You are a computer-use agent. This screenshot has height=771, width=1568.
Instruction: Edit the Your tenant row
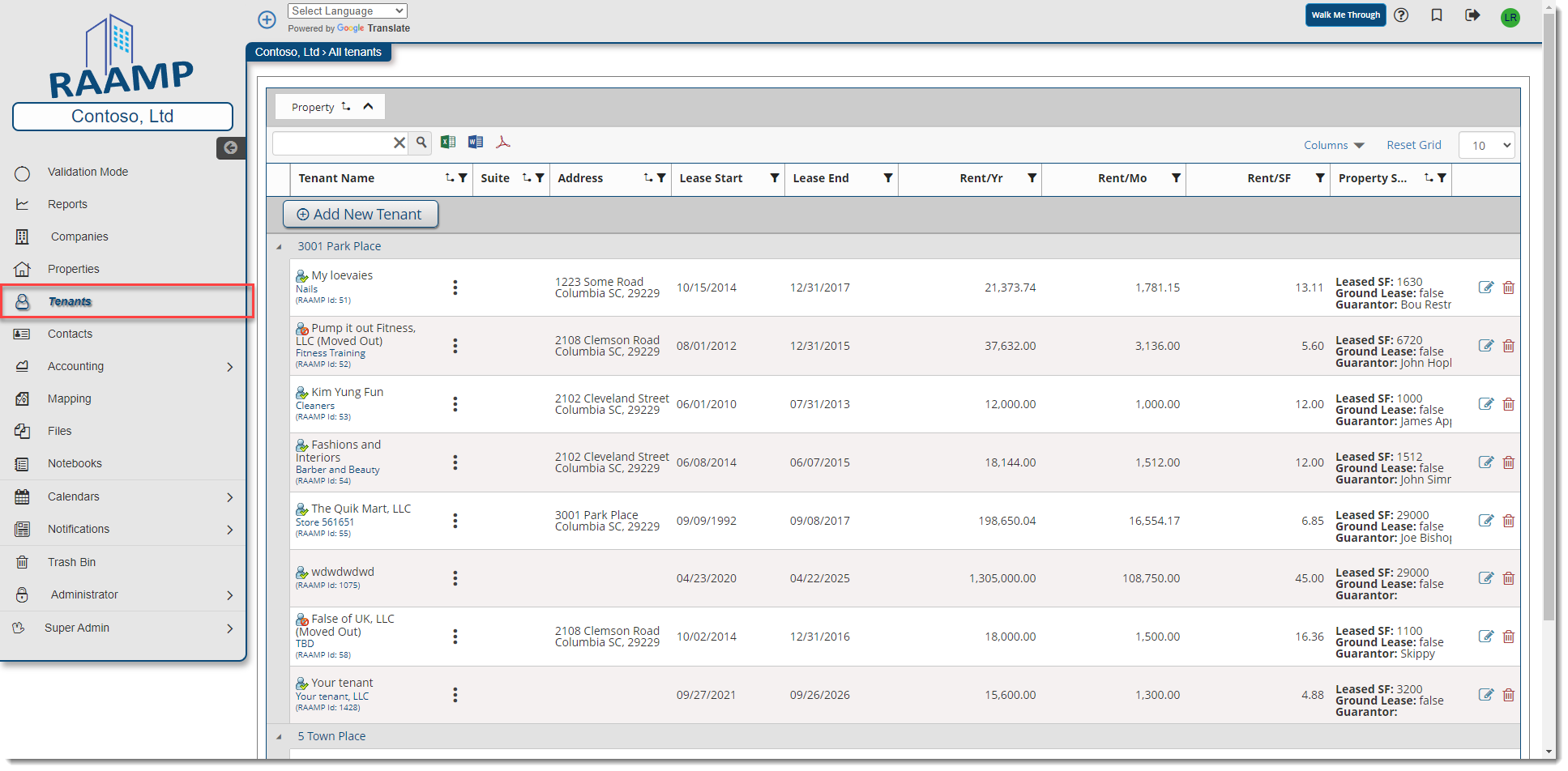(x=1486, y=695)
